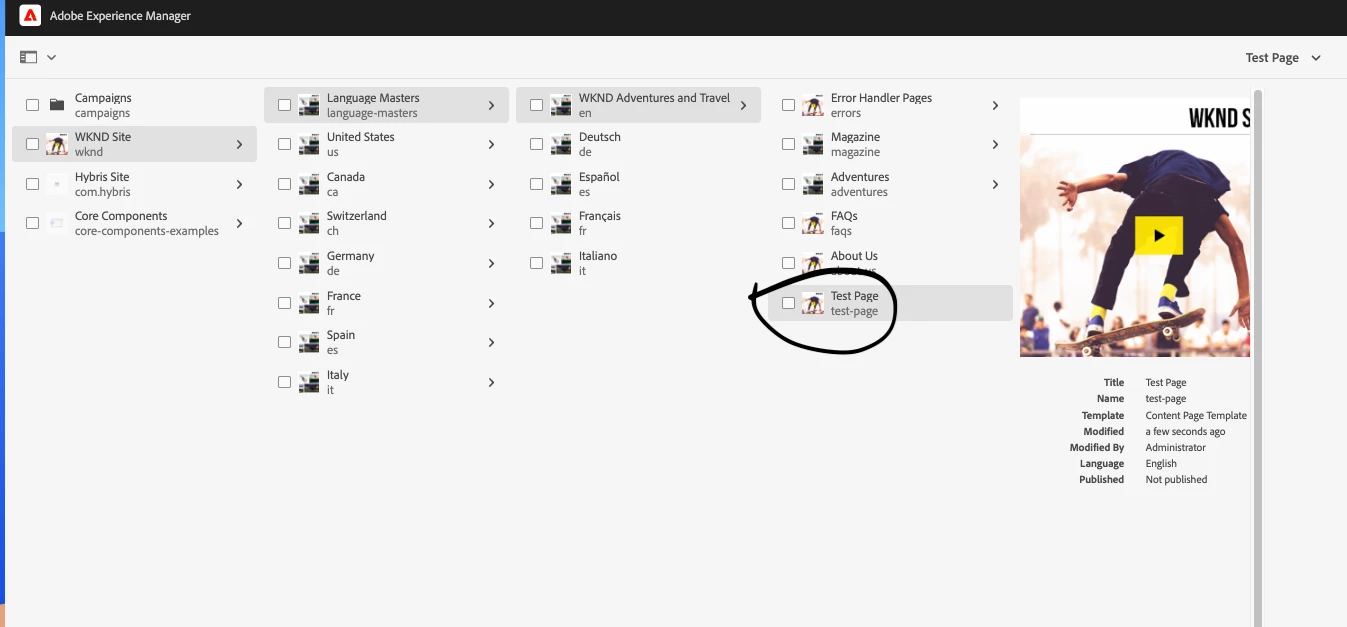
Task: Open the rail panel toggle icon
Action: (x=28, y=58)
